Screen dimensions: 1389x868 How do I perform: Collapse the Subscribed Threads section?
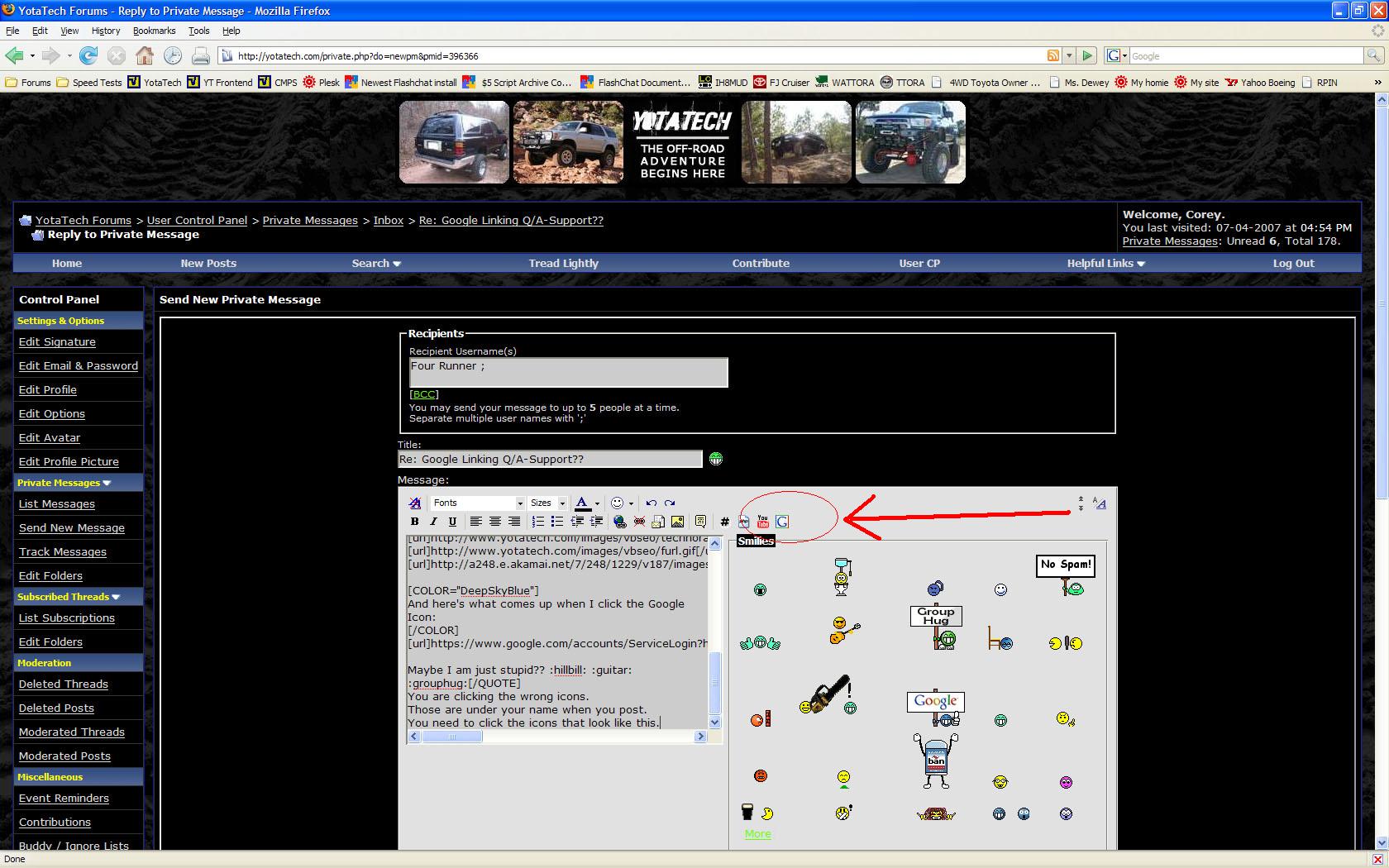coord(116,597)
